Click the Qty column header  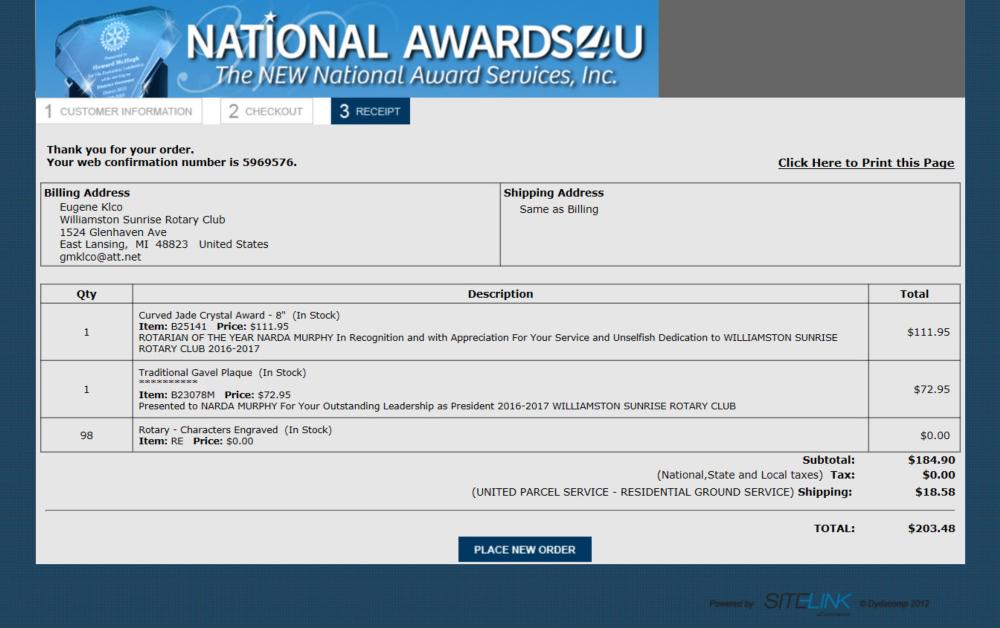coord(87,294)
